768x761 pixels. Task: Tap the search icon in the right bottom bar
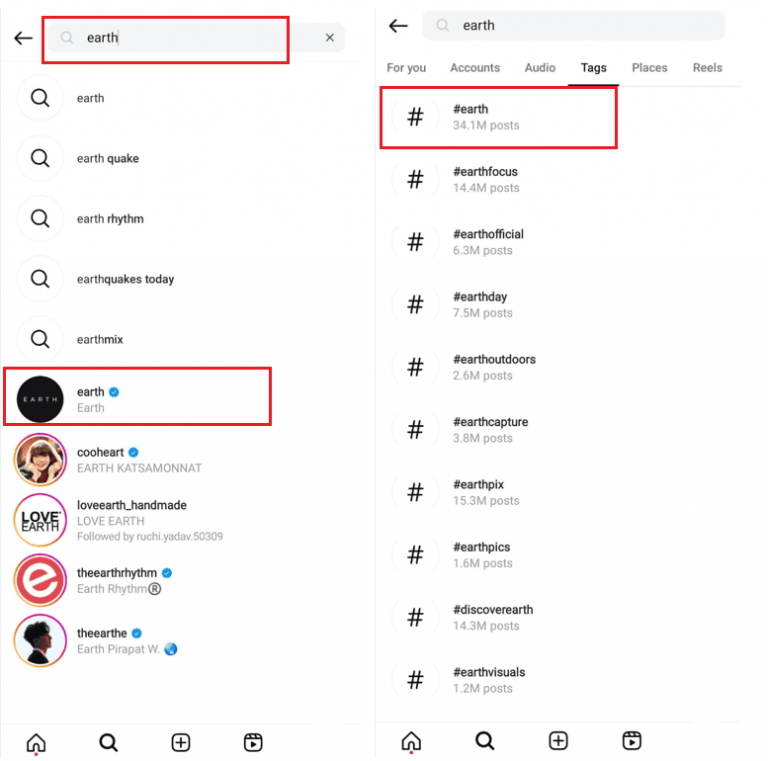tap(484, 741)
